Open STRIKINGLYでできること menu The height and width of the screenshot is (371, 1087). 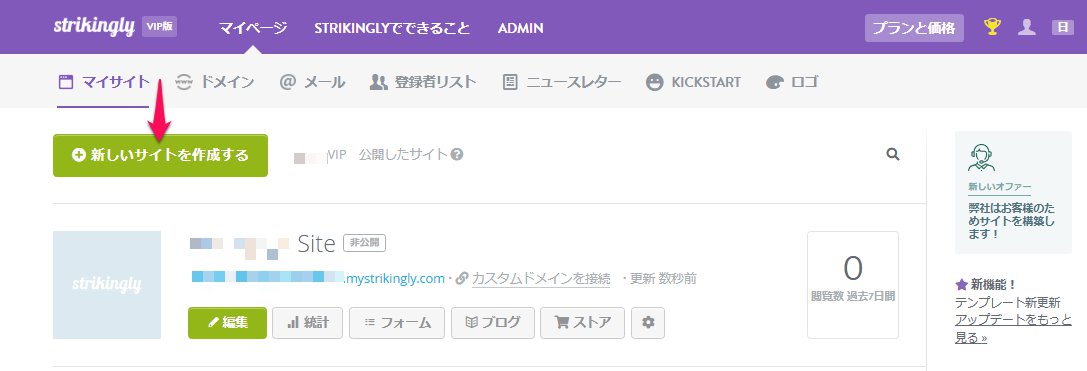tap(392, 28)
